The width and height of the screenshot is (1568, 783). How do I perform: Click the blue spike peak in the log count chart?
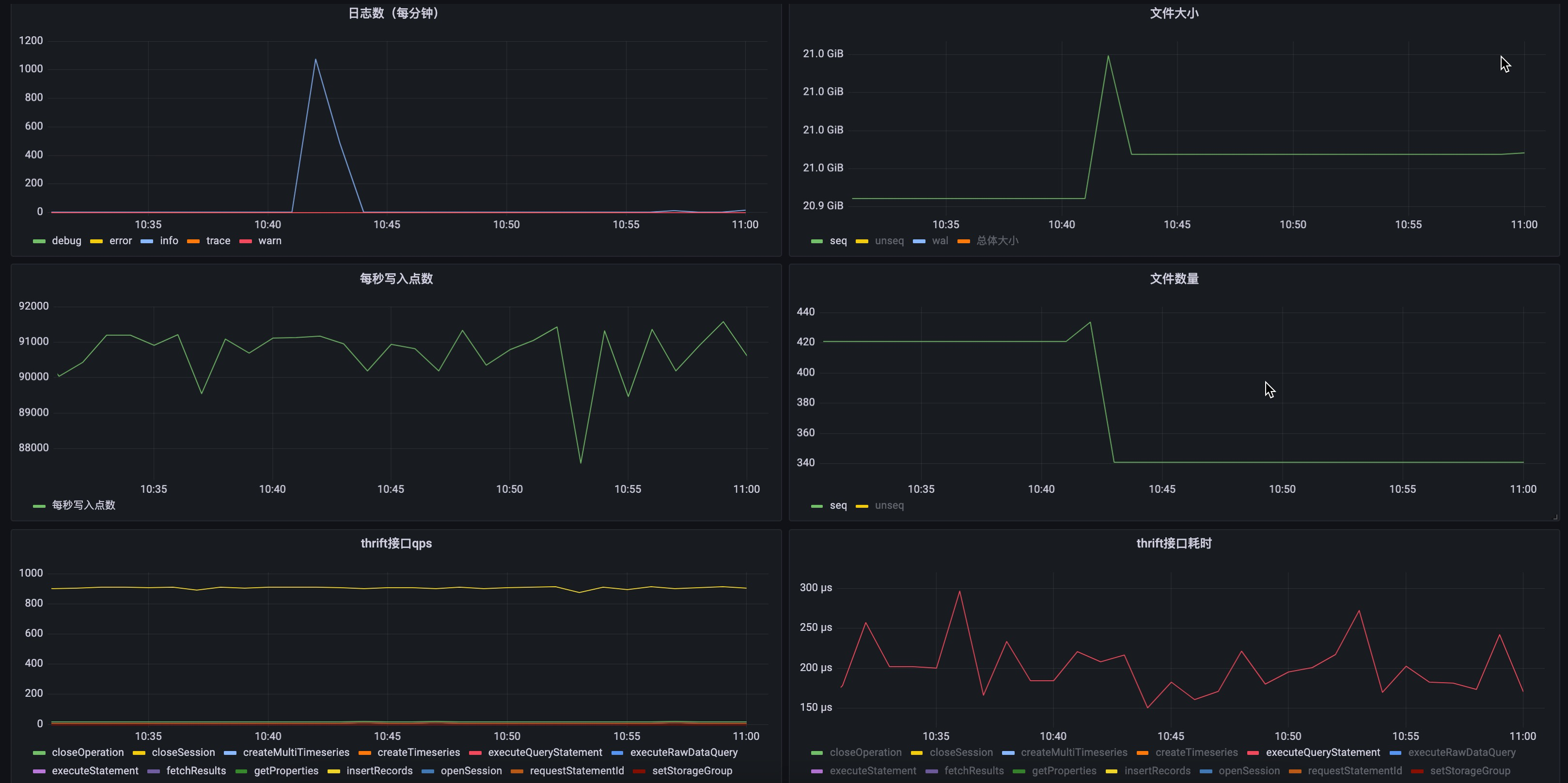(x=316, y=60)
